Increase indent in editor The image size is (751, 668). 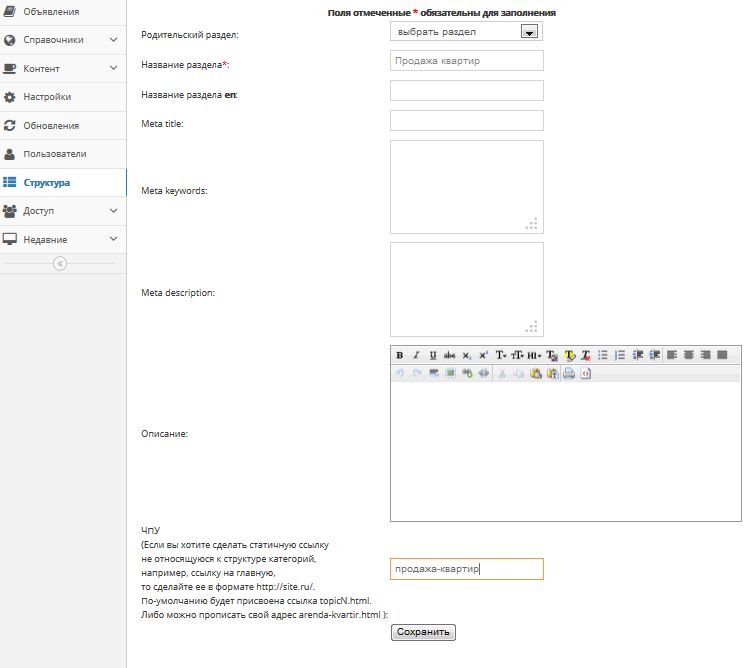(654, 355)
